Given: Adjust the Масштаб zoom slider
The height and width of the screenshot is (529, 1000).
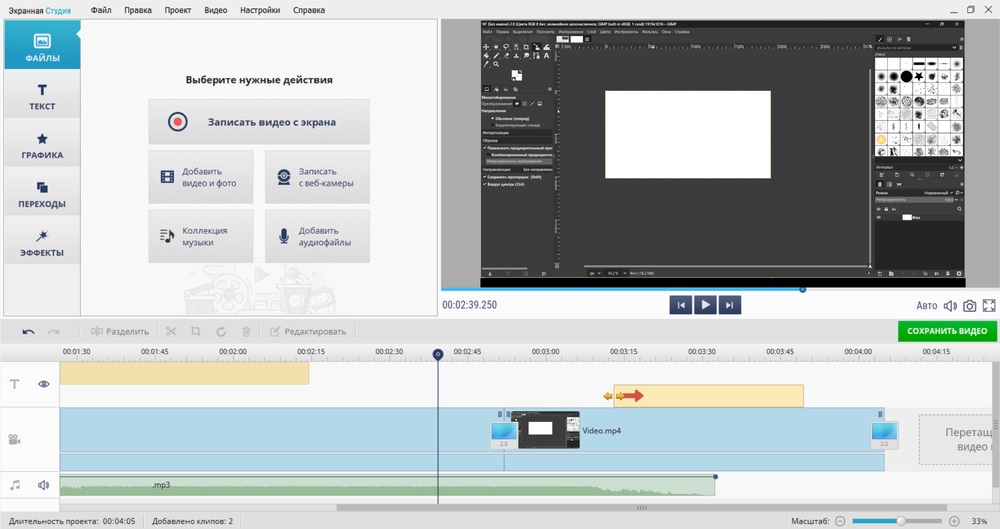Looking at the screenshot, I should tap(901, 521).
